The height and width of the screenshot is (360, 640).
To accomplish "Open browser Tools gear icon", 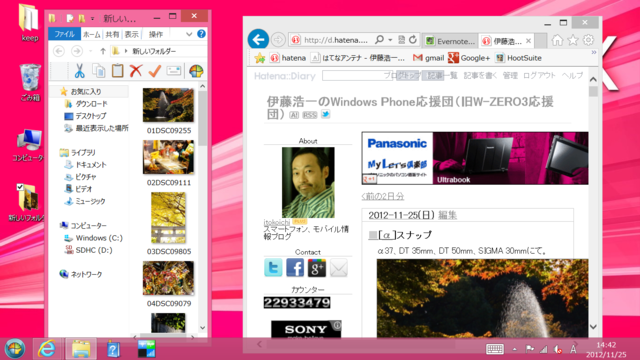I will (x=588, y=40).
